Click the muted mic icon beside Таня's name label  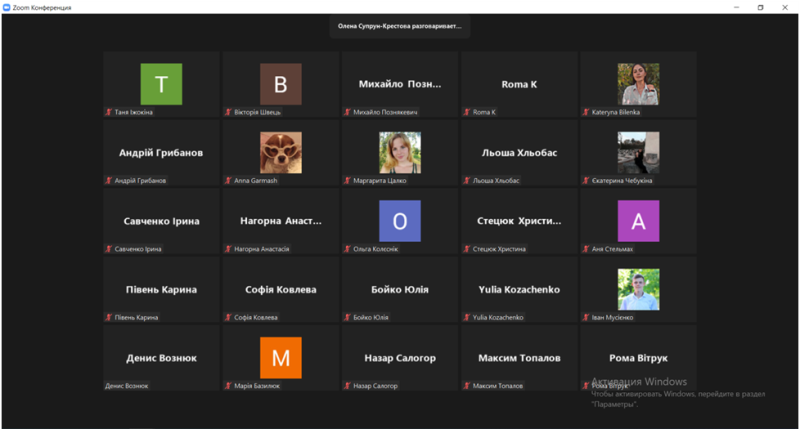point(109,112)
